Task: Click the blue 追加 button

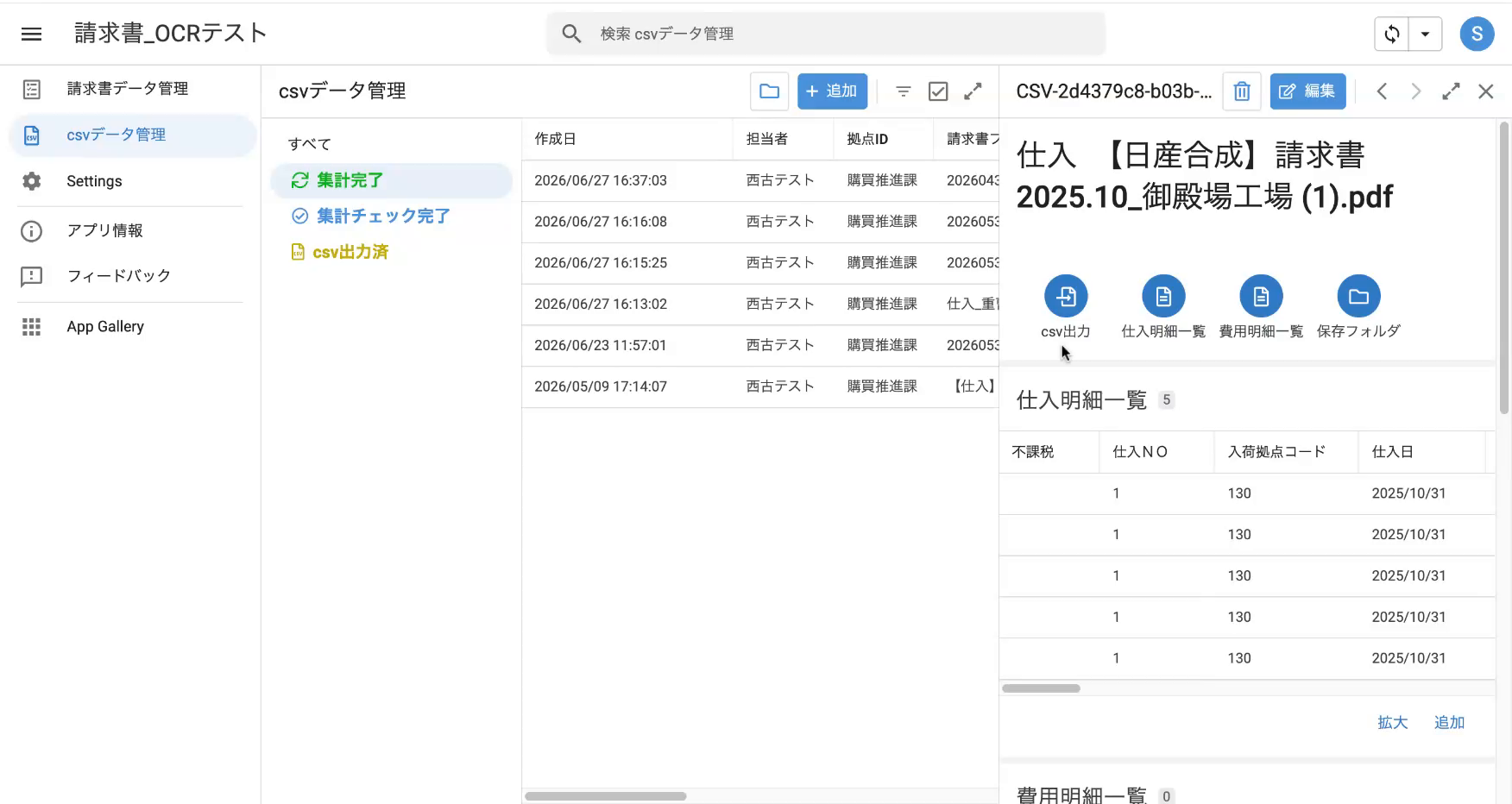Action: point(832,91)
